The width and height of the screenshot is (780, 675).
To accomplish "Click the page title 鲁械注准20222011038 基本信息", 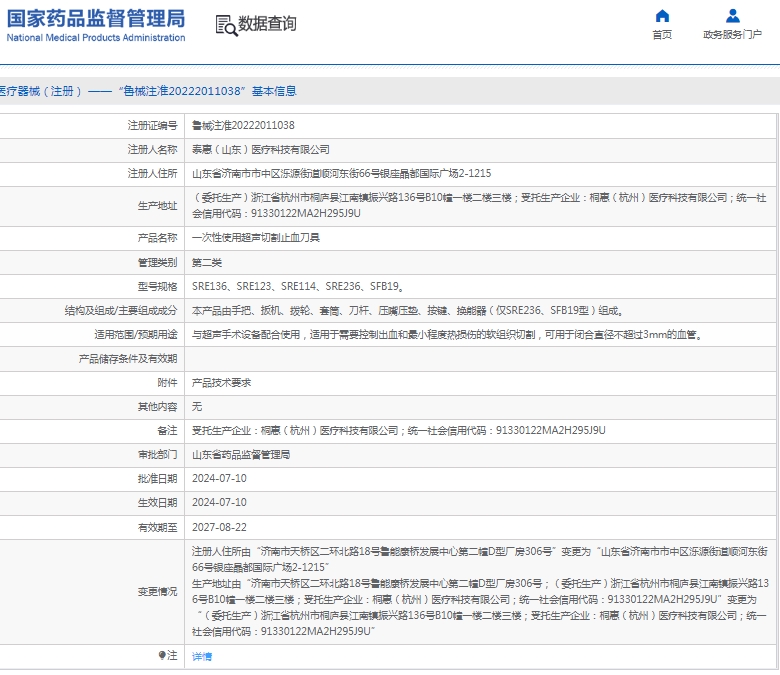I will click(207, 91).
